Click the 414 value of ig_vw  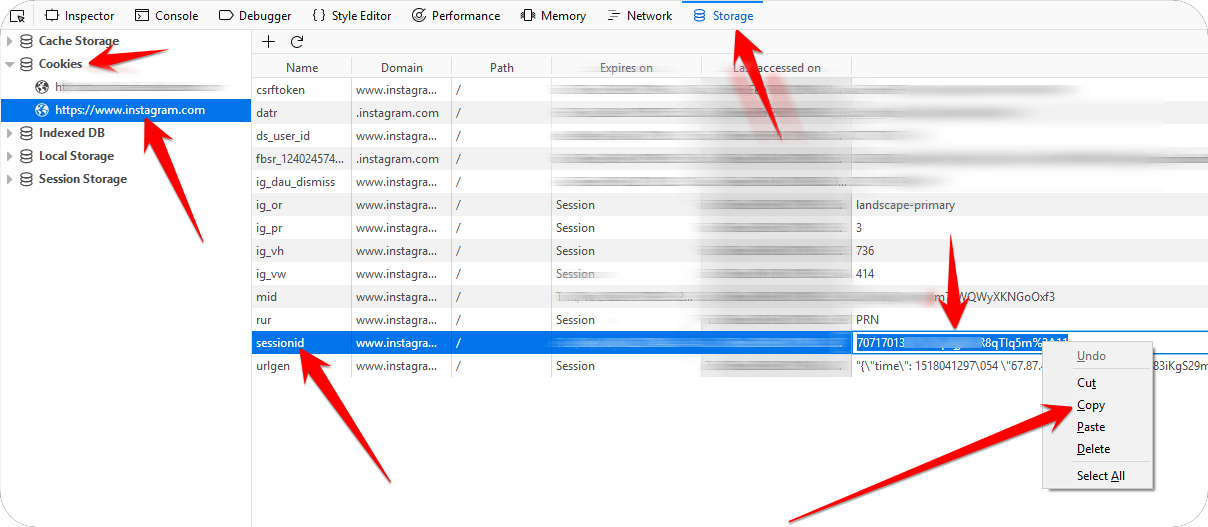click(866, 274)
